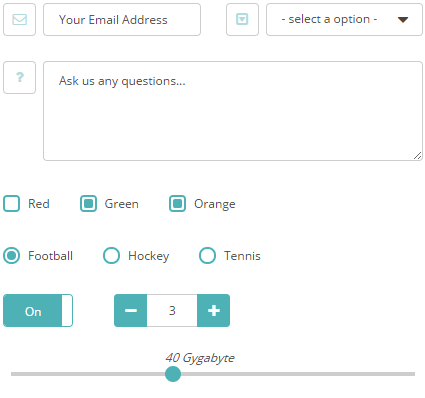Focus the Your Email Address field
The height and width of the screenshot is (398, 425).
[122, 19]
